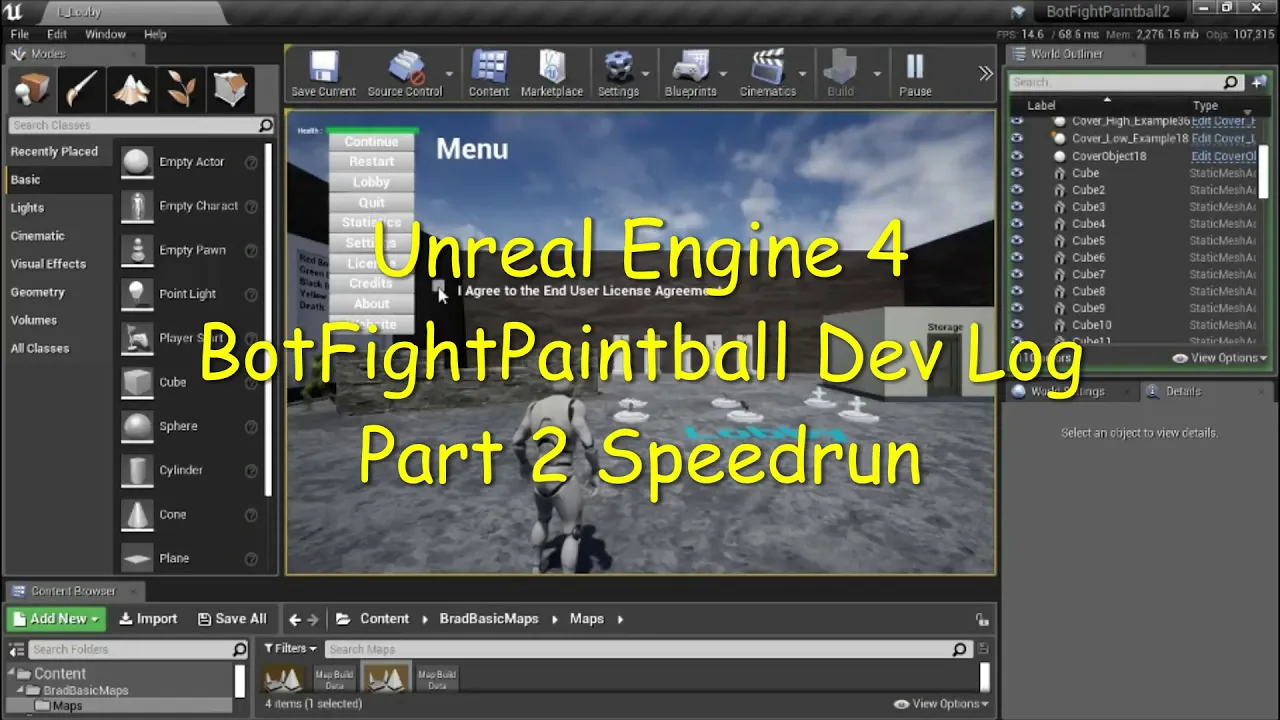1280x720 pixels.
Task: Select the Geometry Editing mode icon
Action: tap(231, 90)
